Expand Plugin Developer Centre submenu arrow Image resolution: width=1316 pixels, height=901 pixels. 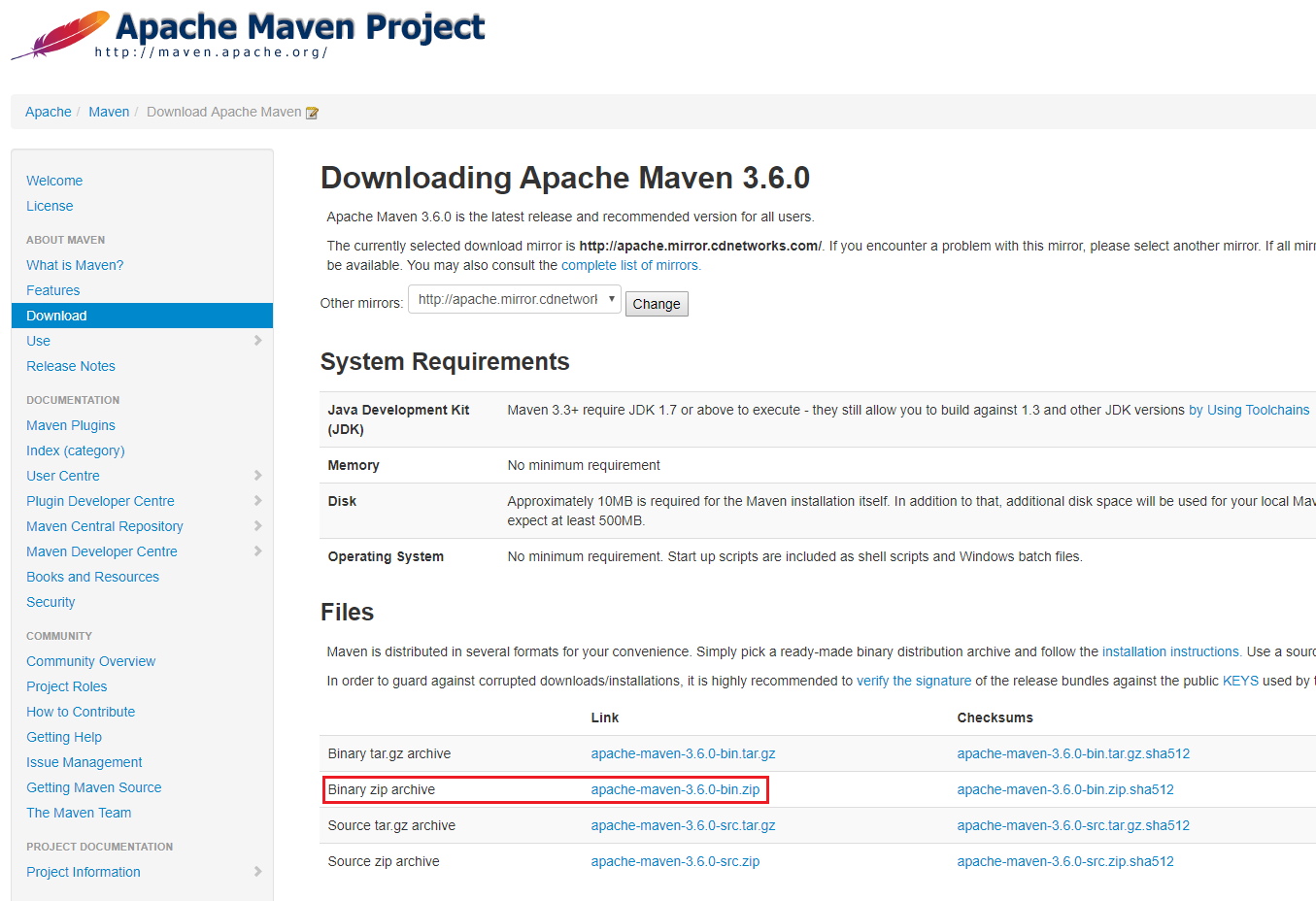257,501
